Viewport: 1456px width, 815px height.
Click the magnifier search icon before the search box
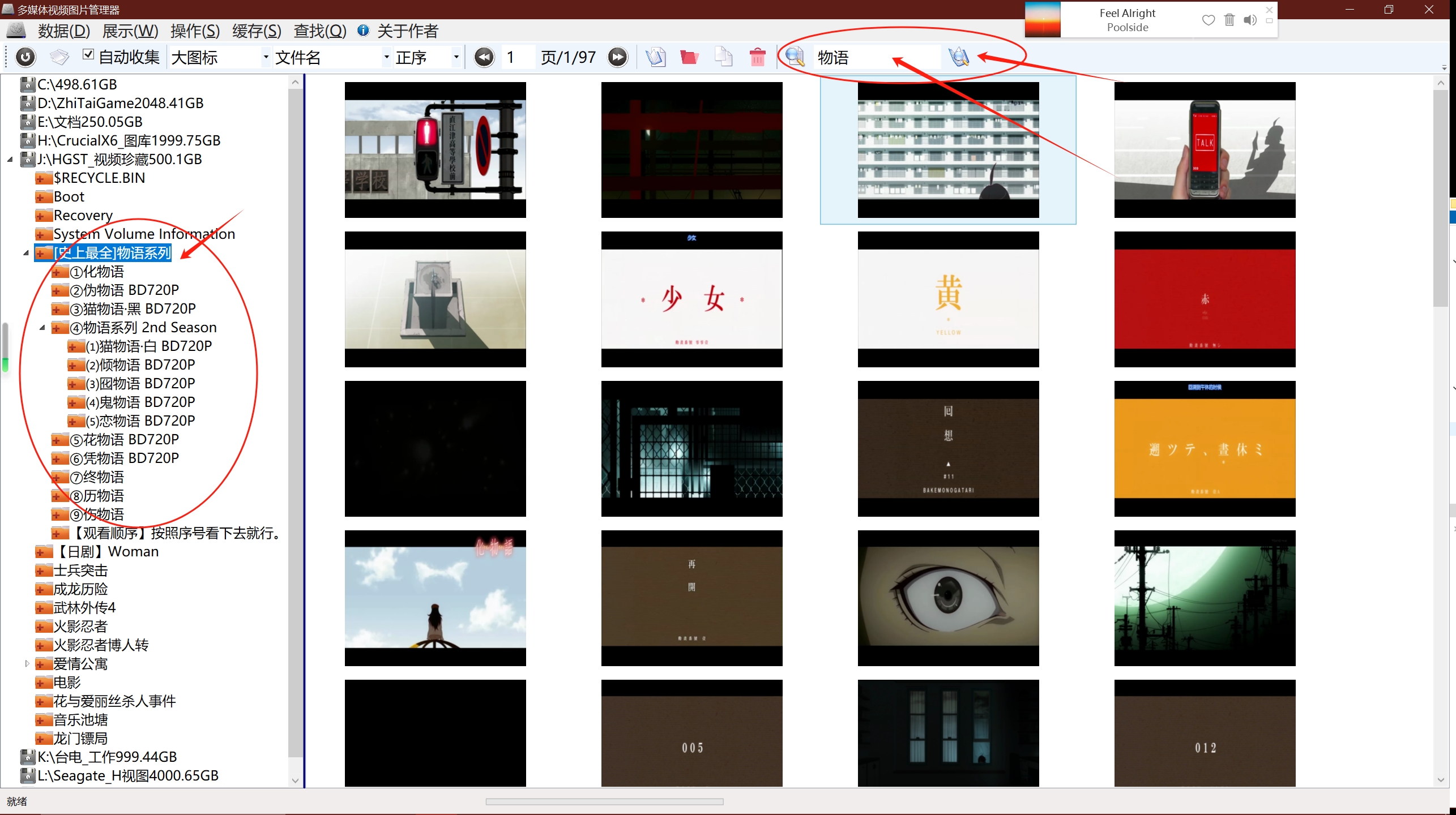tap(795, 57)
